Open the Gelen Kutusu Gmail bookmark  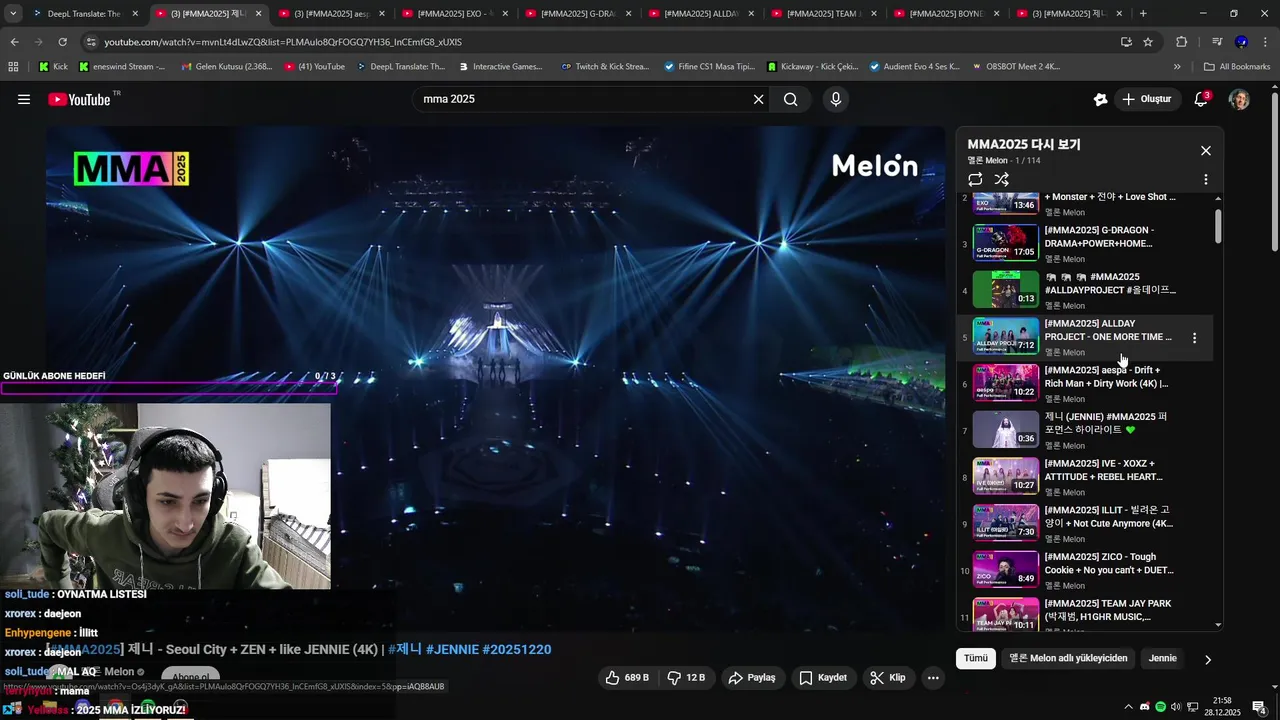click(x=227, y=67)
